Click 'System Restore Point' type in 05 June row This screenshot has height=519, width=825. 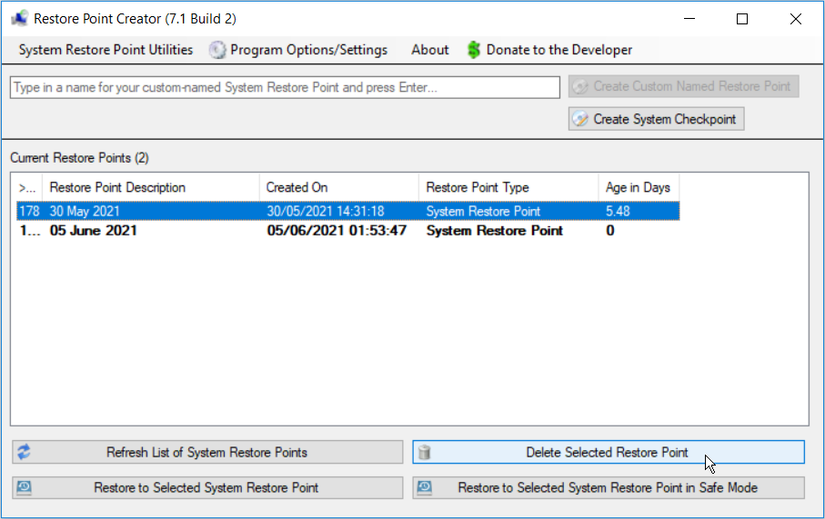495,231
